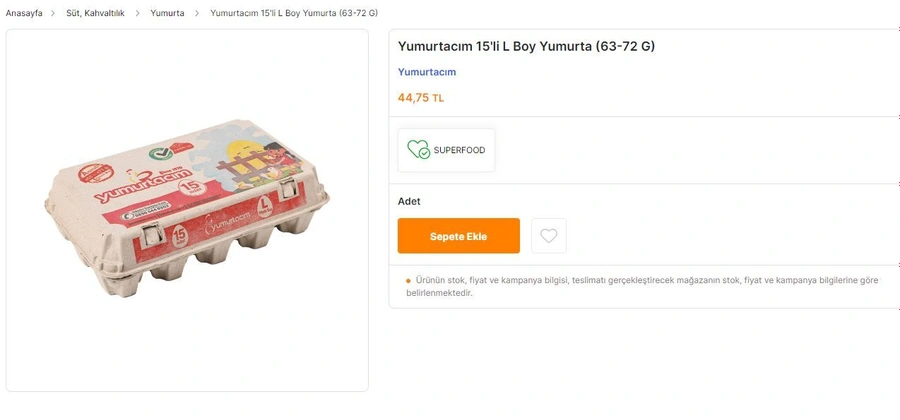The width and height of the screenshot is (900, 420).
Task: Click the Adet quantity label
Action: tap(409, 201)
